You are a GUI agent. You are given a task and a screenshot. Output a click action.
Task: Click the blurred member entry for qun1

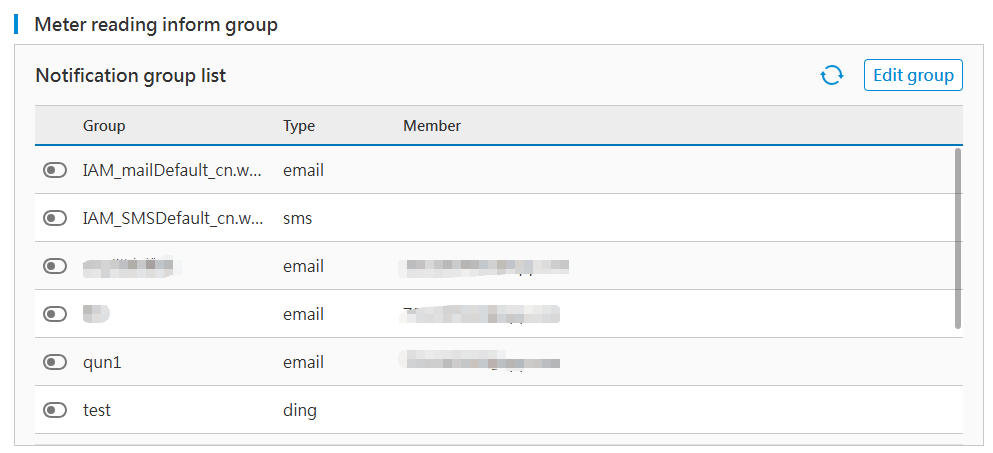tap(479, 360)
